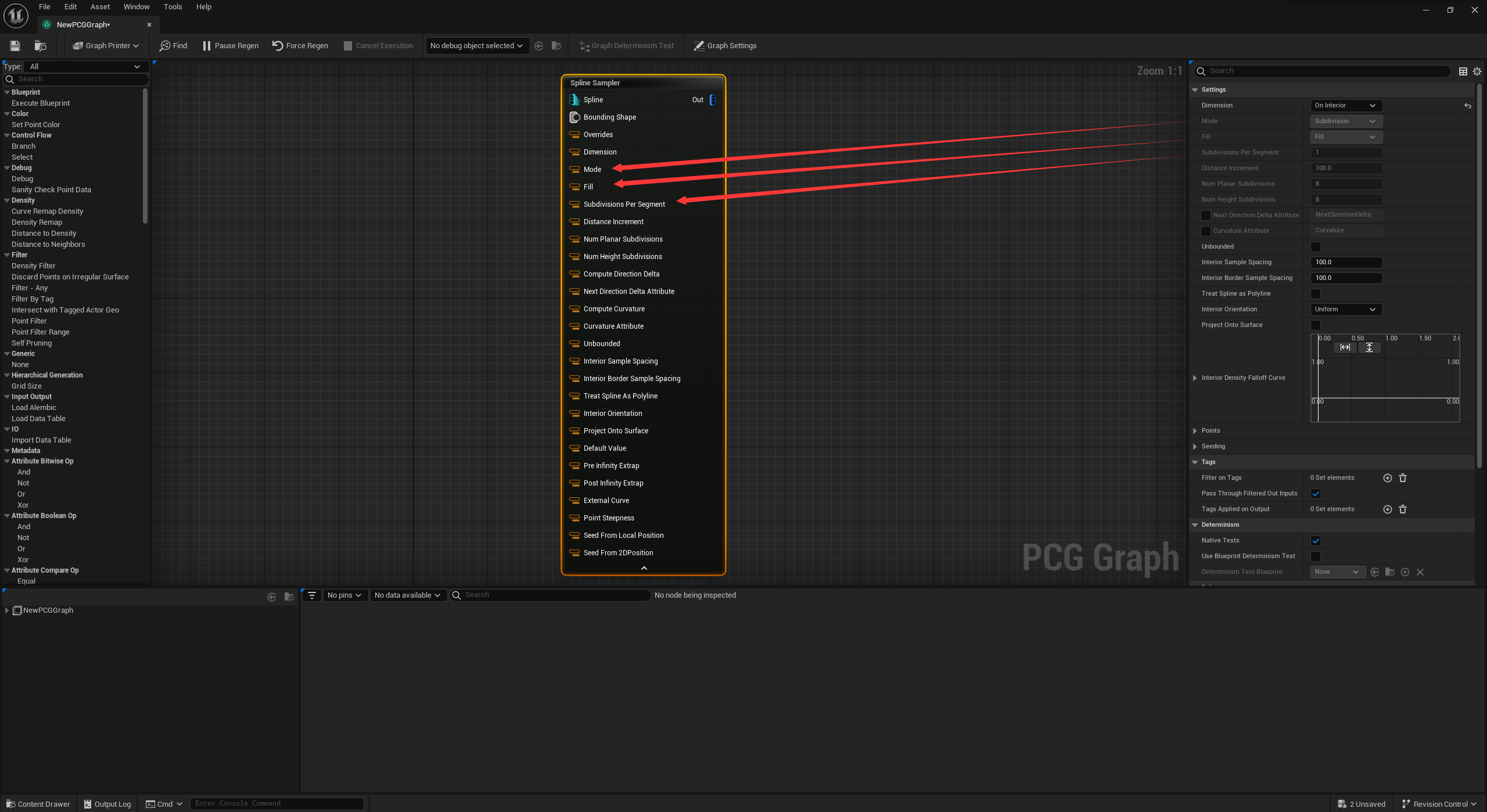The image size is (1487, 812).
Task: Open the Window menu
Action: (136, 6)
